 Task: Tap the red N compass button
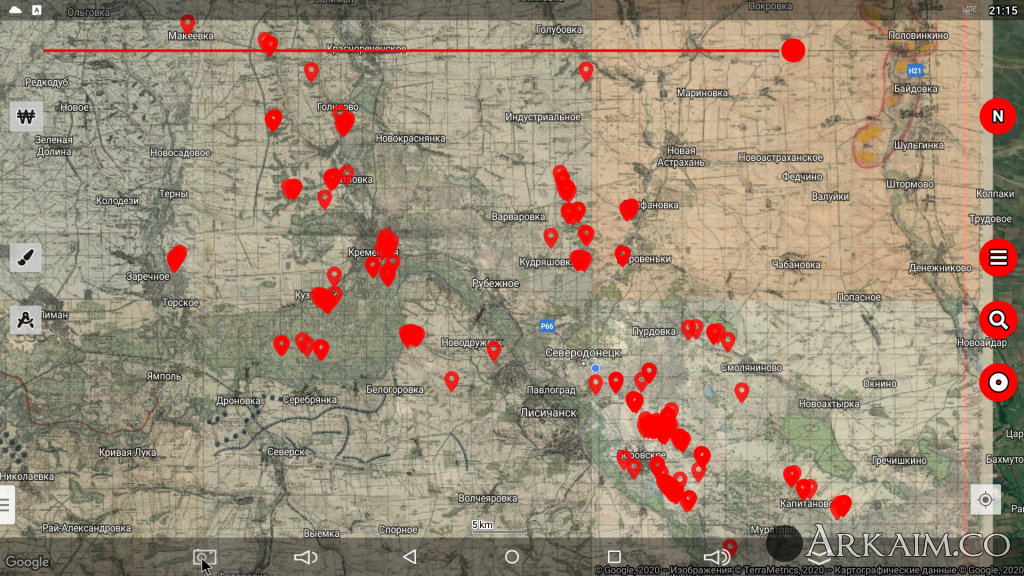(x=997, y=117)
